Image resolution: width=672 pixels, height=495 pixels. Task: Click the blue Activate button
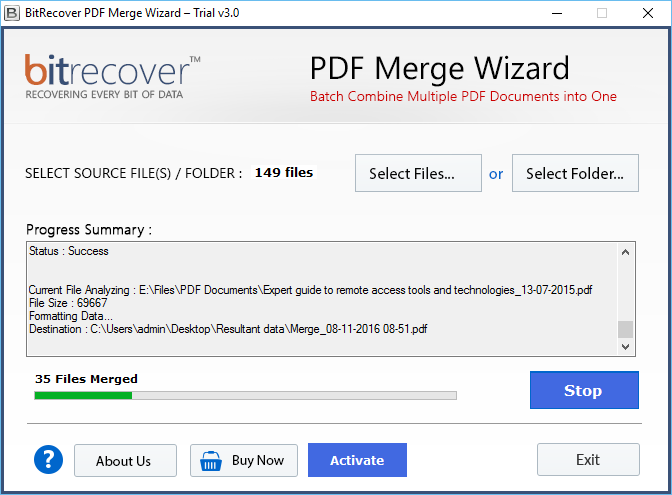pos(357,460)
